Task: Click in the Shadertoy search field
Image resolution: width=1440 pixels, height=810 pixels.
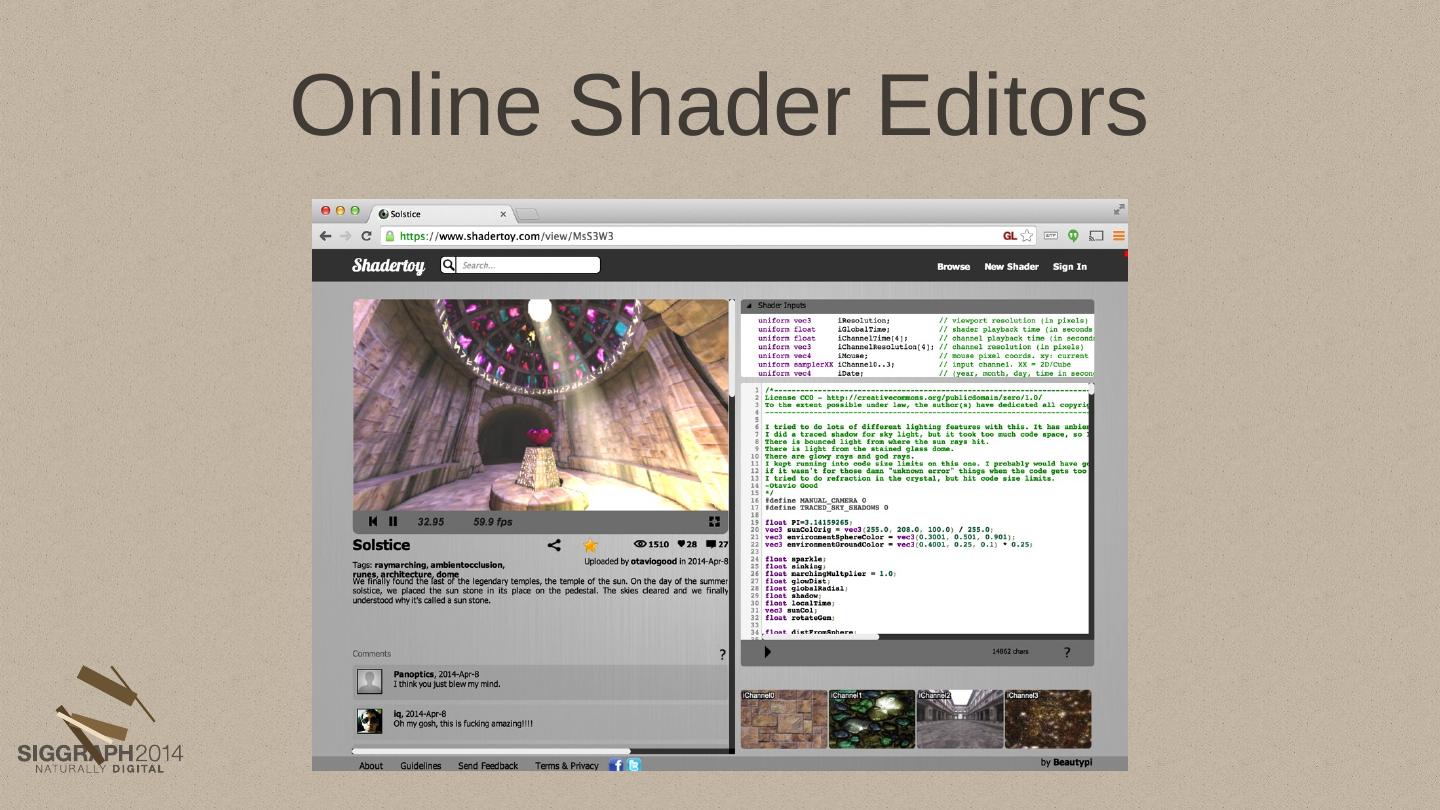Action: click(x=528, y=265)
